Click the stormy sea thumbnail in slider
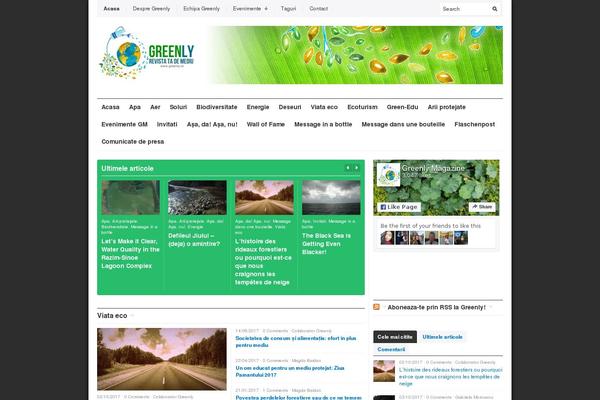 [x=331, y=198]
